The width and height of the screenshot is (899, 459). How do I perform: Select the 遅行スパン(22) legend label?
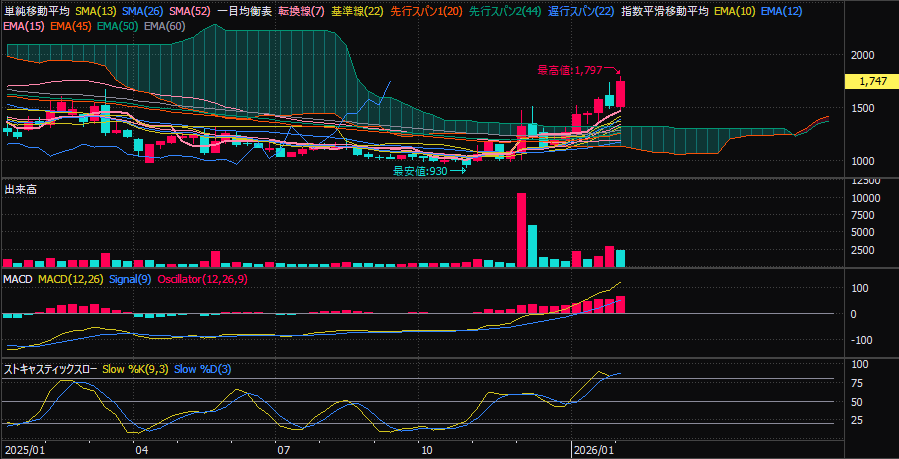pos(581,11)
